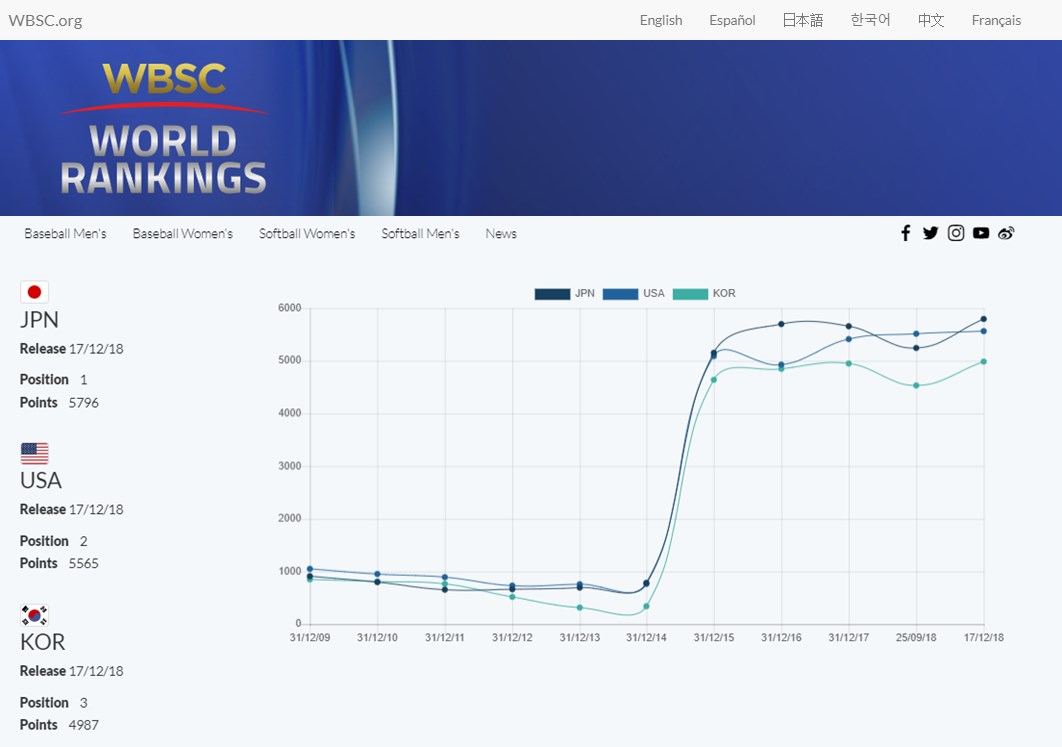Click JPN data point at 31/12/16

781,324
